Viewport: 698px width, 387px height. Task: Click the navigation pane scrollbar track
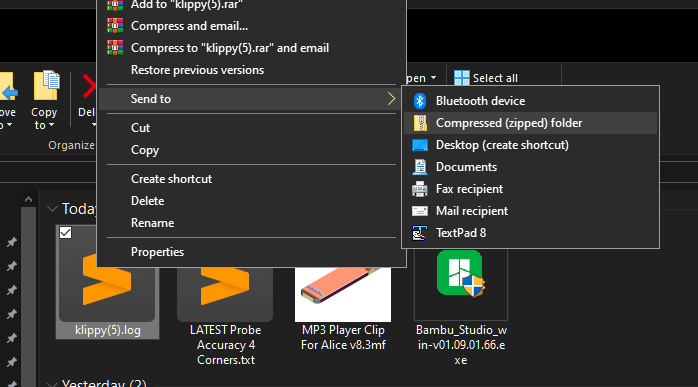coord(28,296)
